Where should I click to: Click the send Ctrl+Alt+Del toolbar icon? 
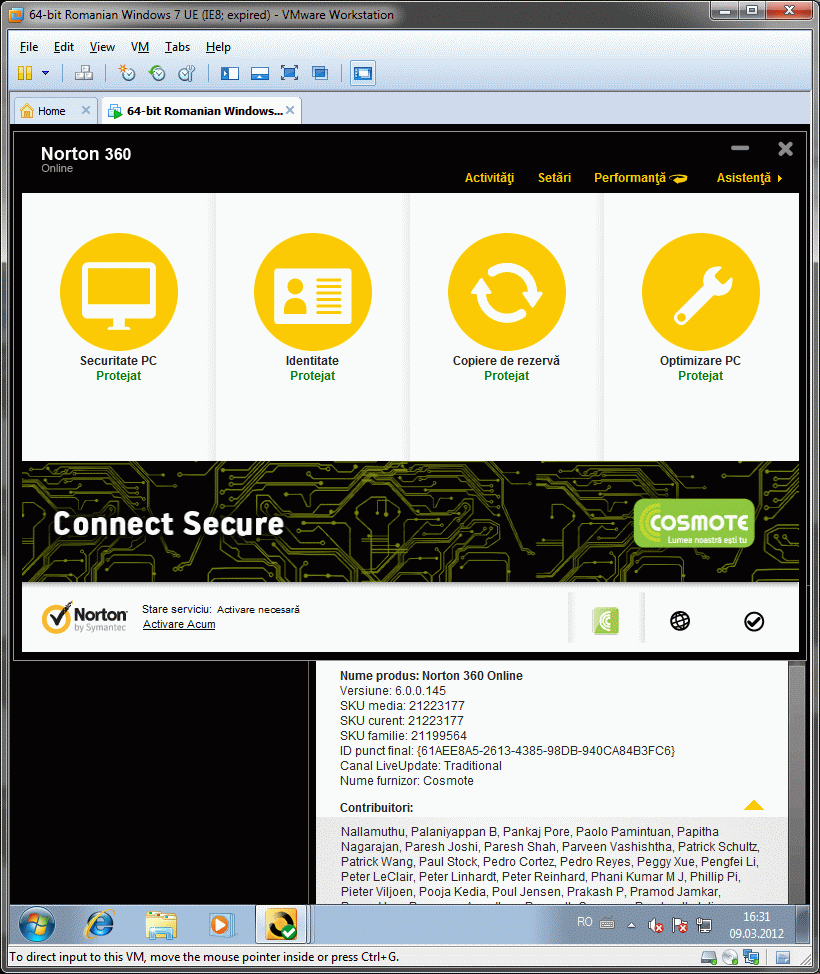pos(84,73)
